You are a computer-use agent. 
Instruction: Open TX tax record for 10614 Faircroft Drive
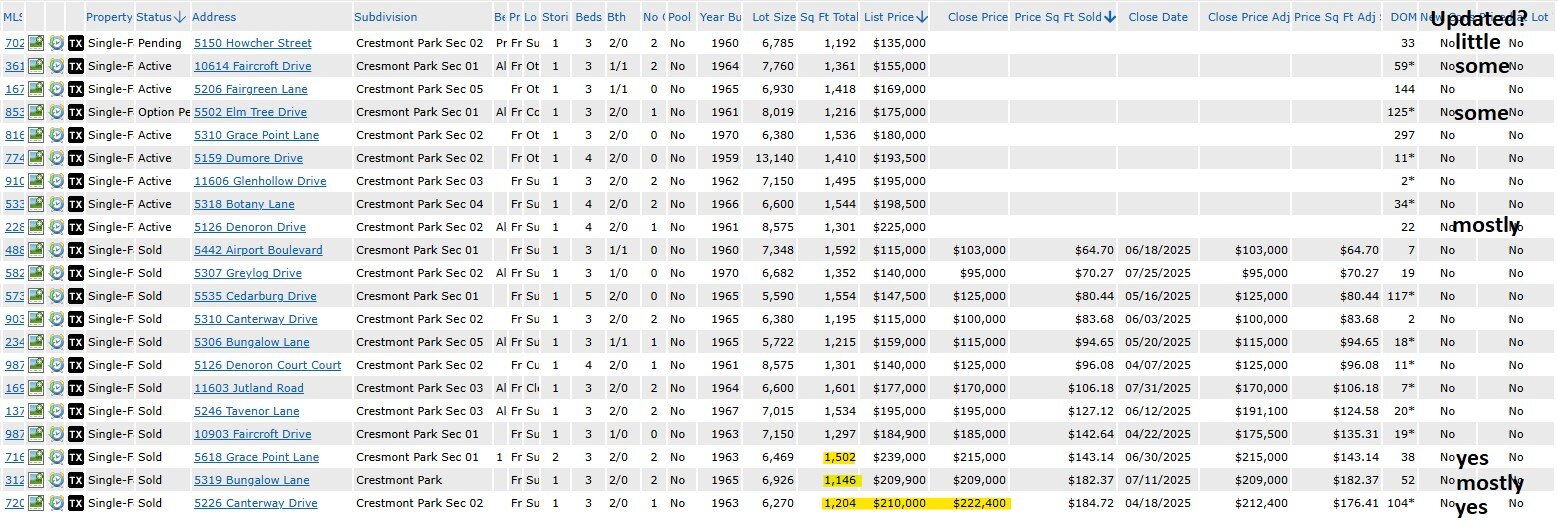click(76, 66)
